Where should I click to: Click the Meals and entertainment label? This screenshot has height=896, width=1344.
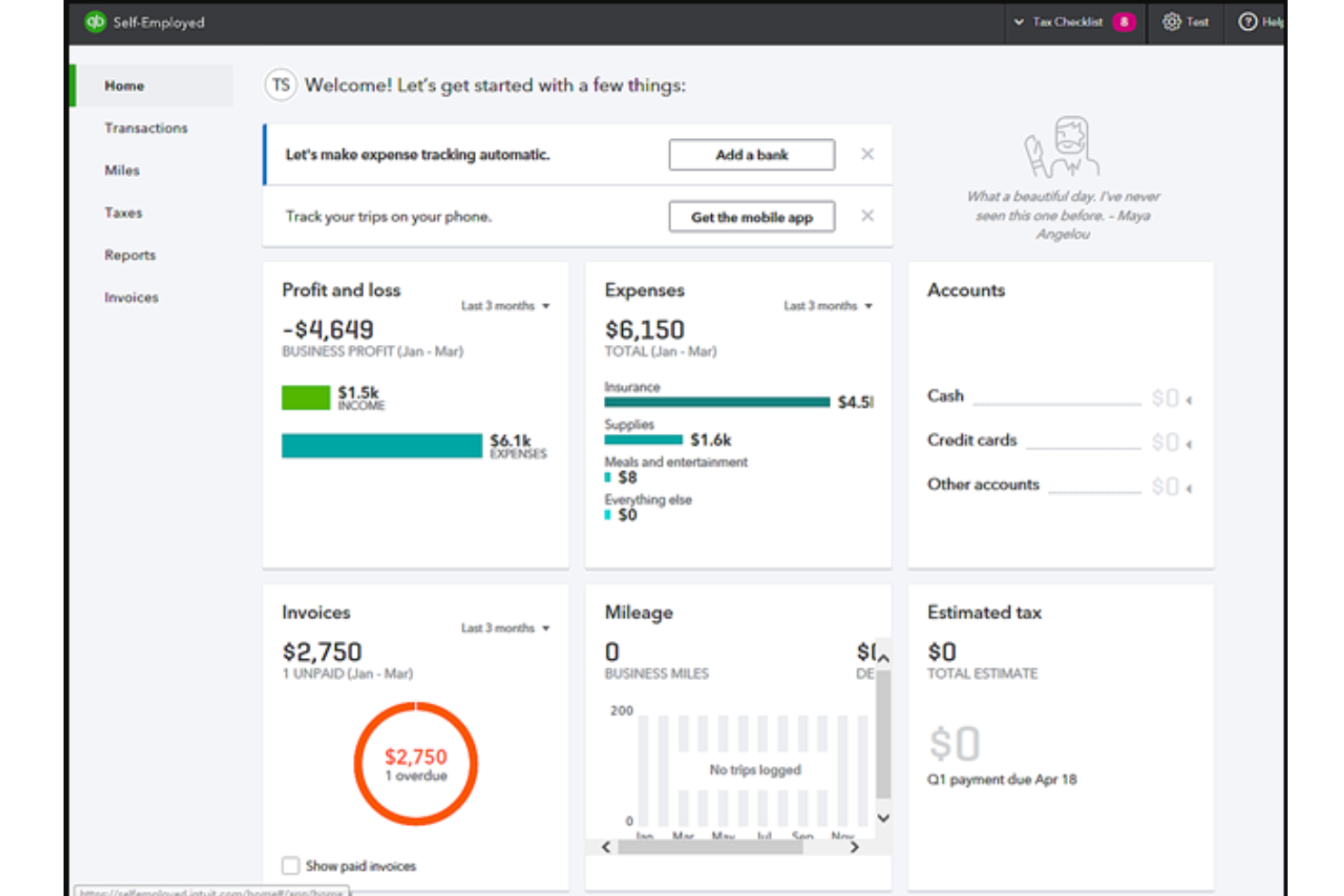pyautogui.click(x=677, y=462)
